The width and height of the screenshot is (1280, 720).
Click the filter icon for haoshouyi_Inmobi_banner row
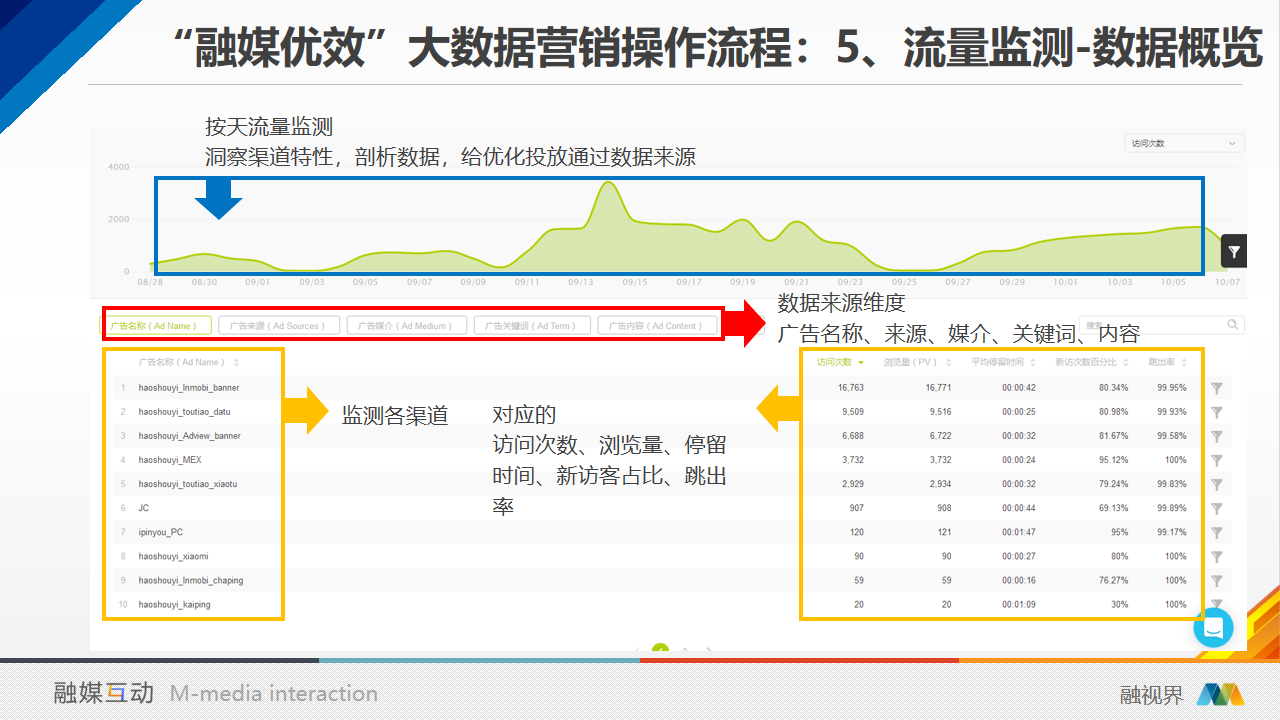point(1217,388)
